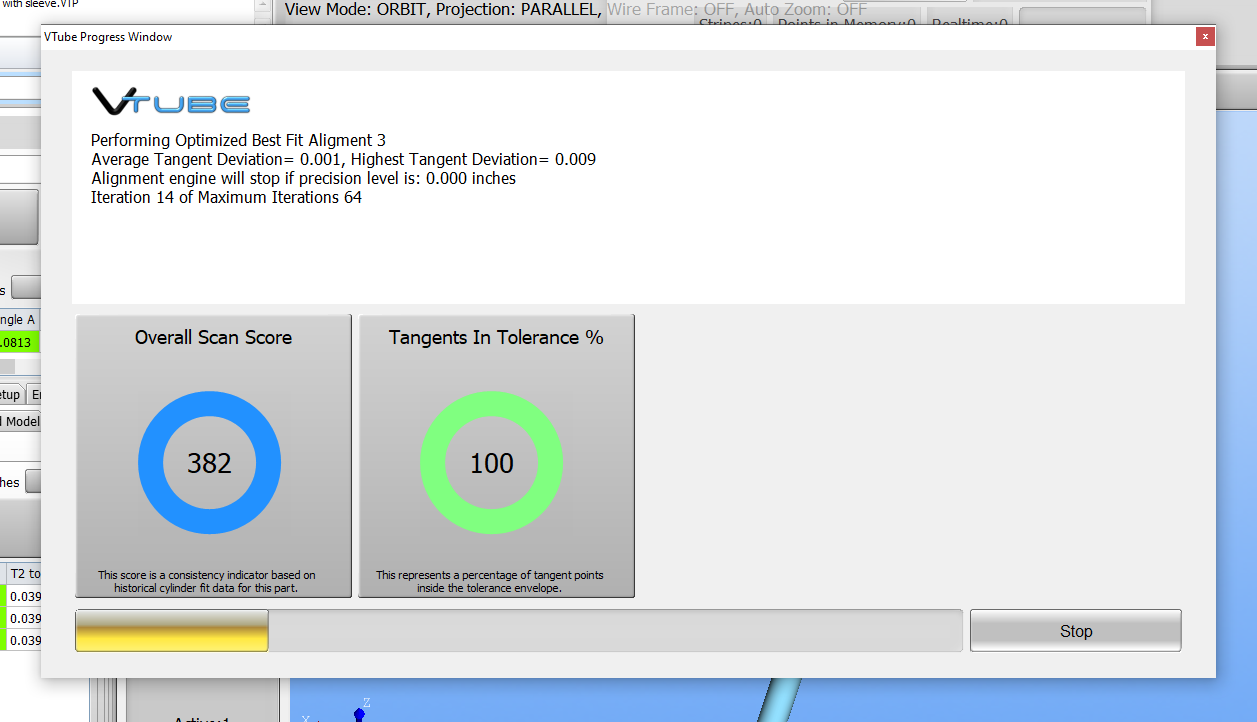Switch to the partially hidden Setup tab
Viewport: 1257px width, 722px height.
click(10, 394)
